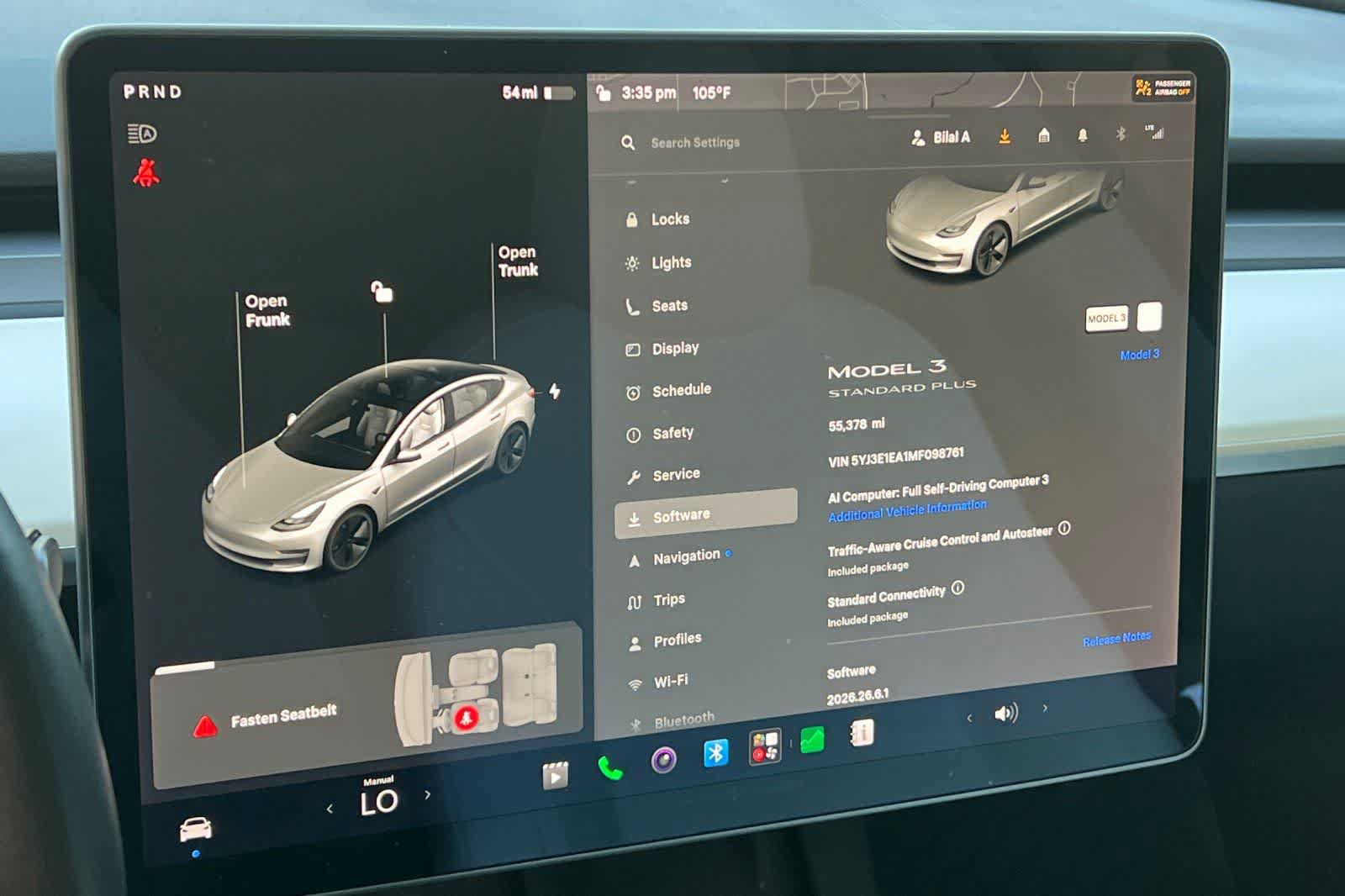Tap the lock icon beside the clock
This screenshot has width=1345, height=896.
pos(603,92)
